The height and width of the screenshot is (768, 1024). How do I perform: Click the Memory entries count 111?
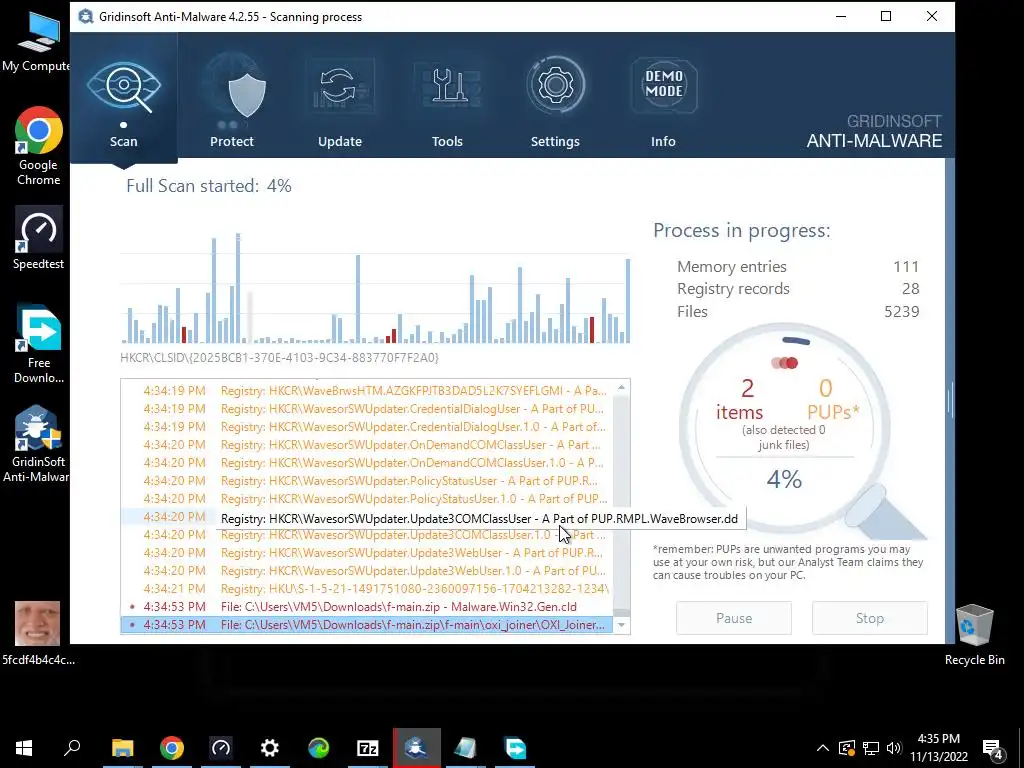906,266
